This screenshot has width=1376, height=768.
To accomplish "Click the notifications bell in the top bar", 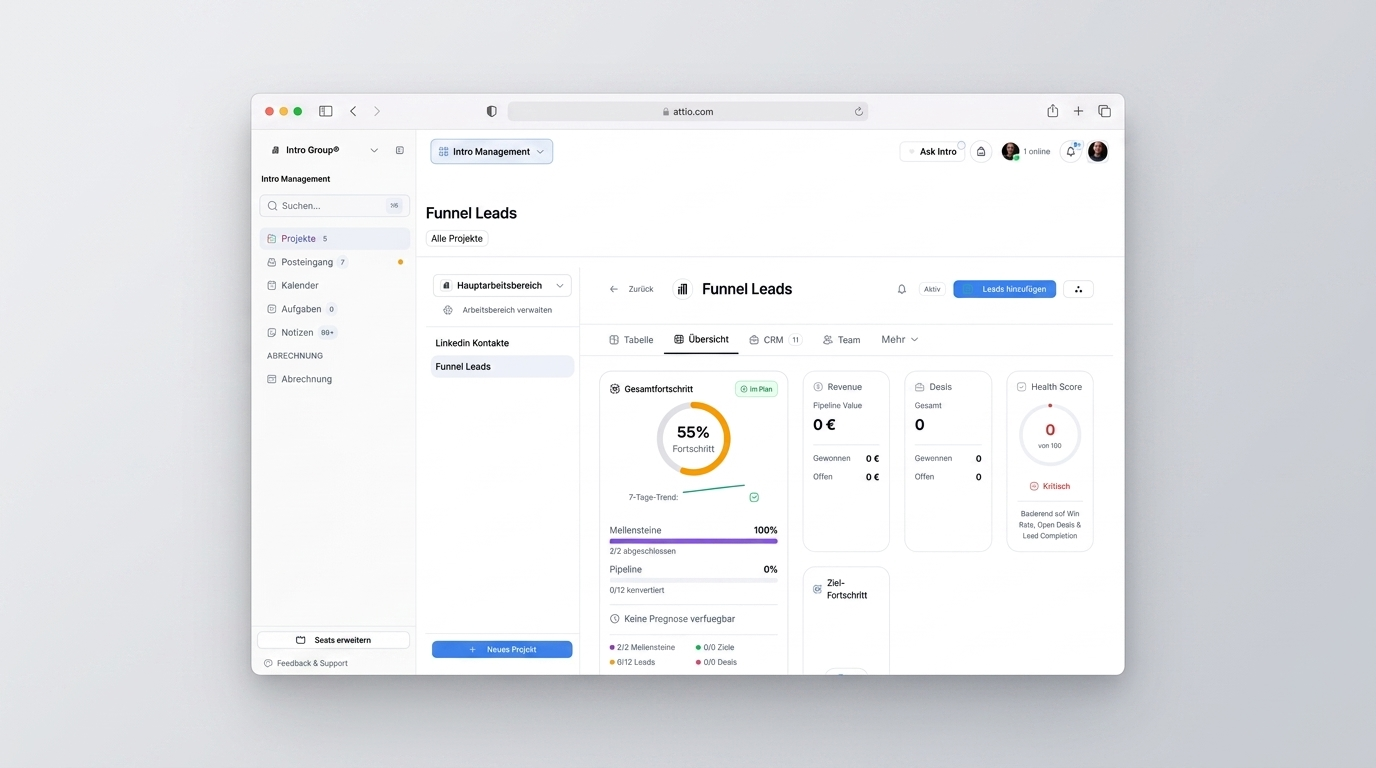I will [1071, 151].
